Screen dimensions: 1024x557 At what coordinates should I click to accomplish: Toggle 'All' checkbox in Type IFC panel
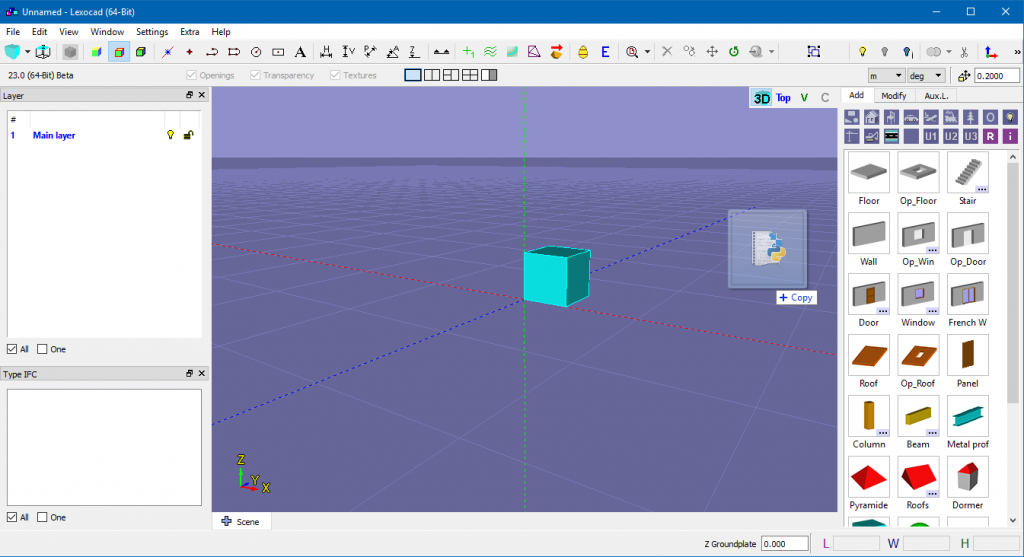point(12,517)
